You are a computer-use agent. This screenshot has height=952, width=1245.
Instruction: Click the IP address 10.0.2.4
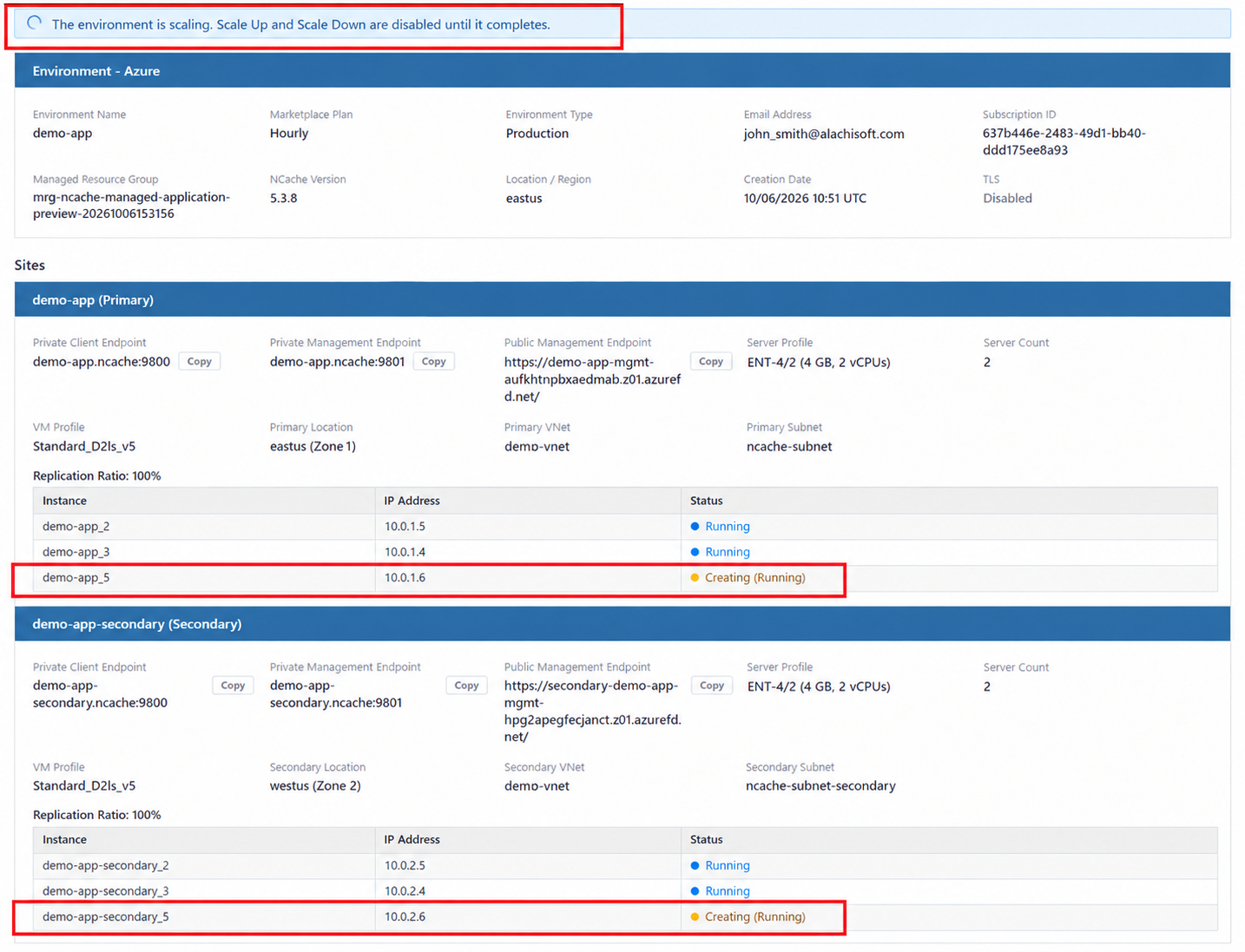click(405, 891)
